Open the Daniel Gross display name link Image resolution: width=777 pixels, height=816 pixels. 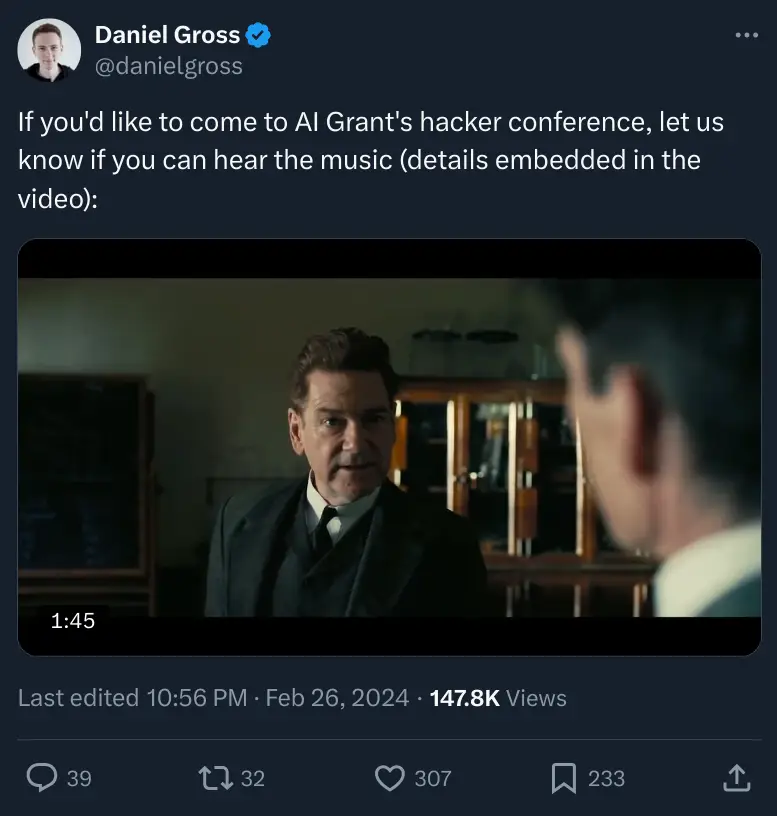167,35
